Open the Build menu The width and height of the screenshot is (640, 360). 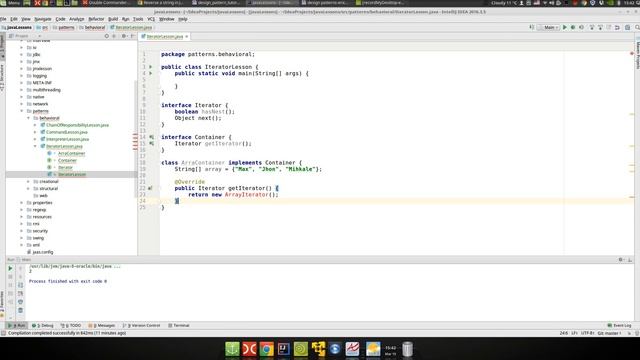(x=113, y=19)
